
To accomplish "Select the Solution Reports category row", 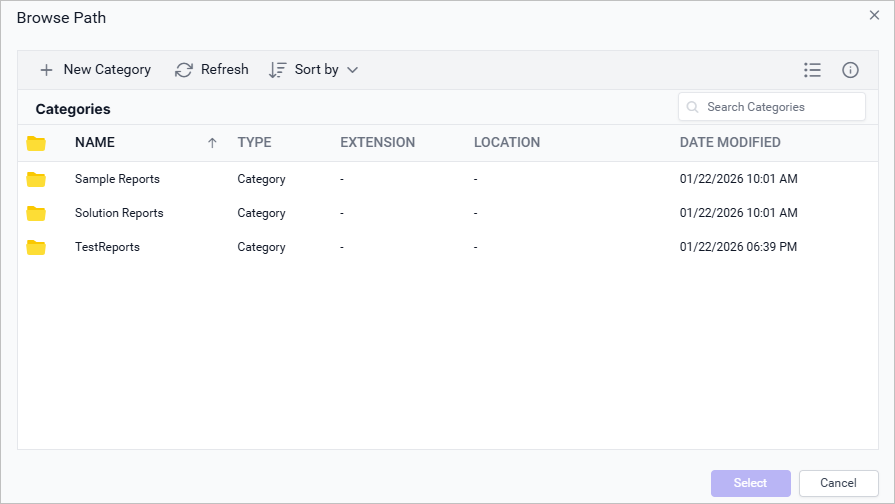I will click(119, 213).
